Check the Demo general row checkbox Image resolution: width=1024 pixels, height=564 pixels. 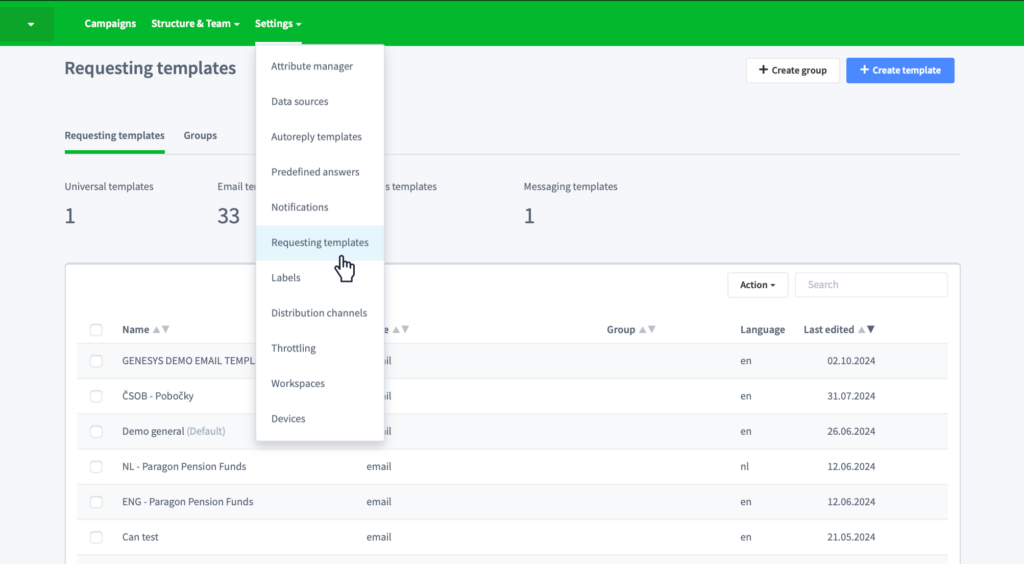click(x=96, y=431)
